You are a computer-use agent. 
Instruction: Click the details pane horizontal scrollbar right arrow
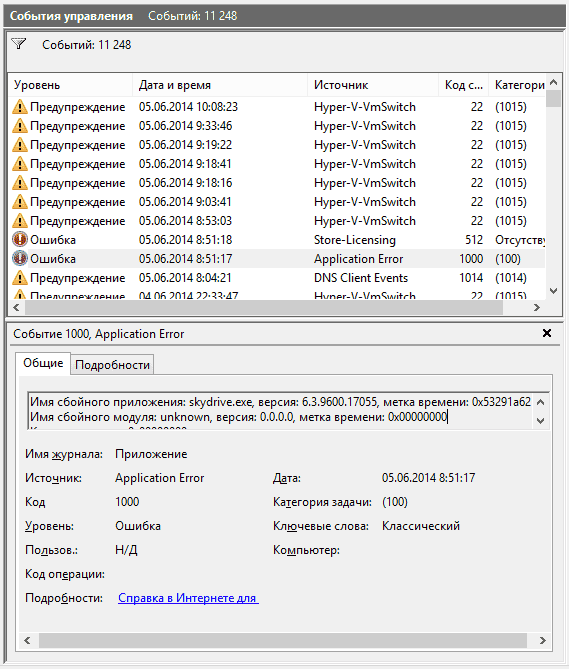tap(543, 640)
